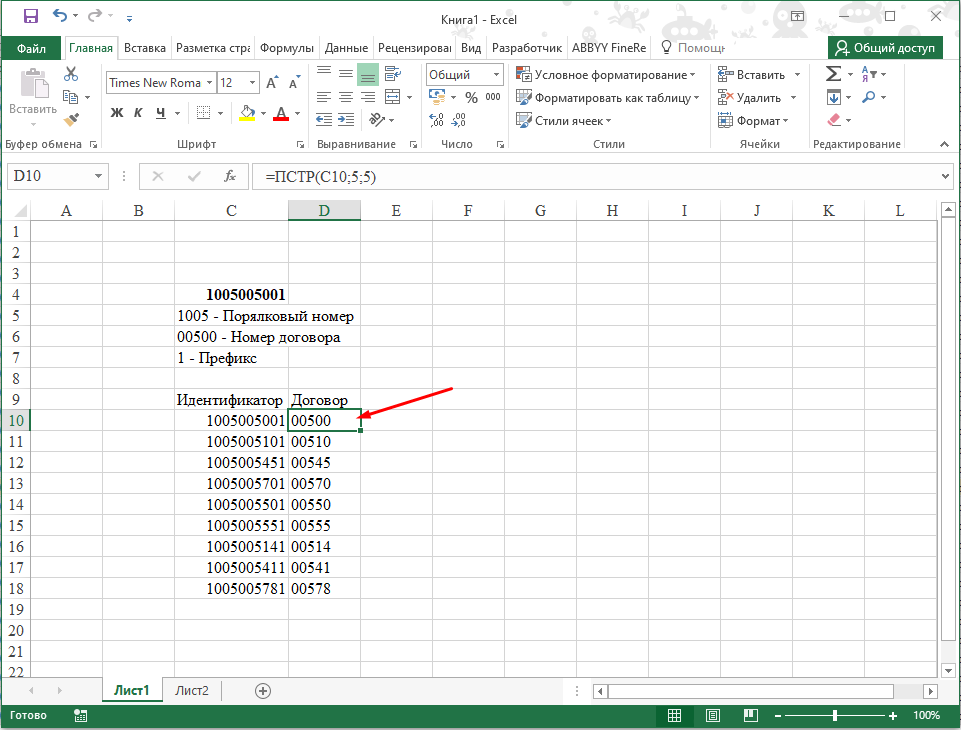
Task: Toggle align text left
Action: (324, 97)
